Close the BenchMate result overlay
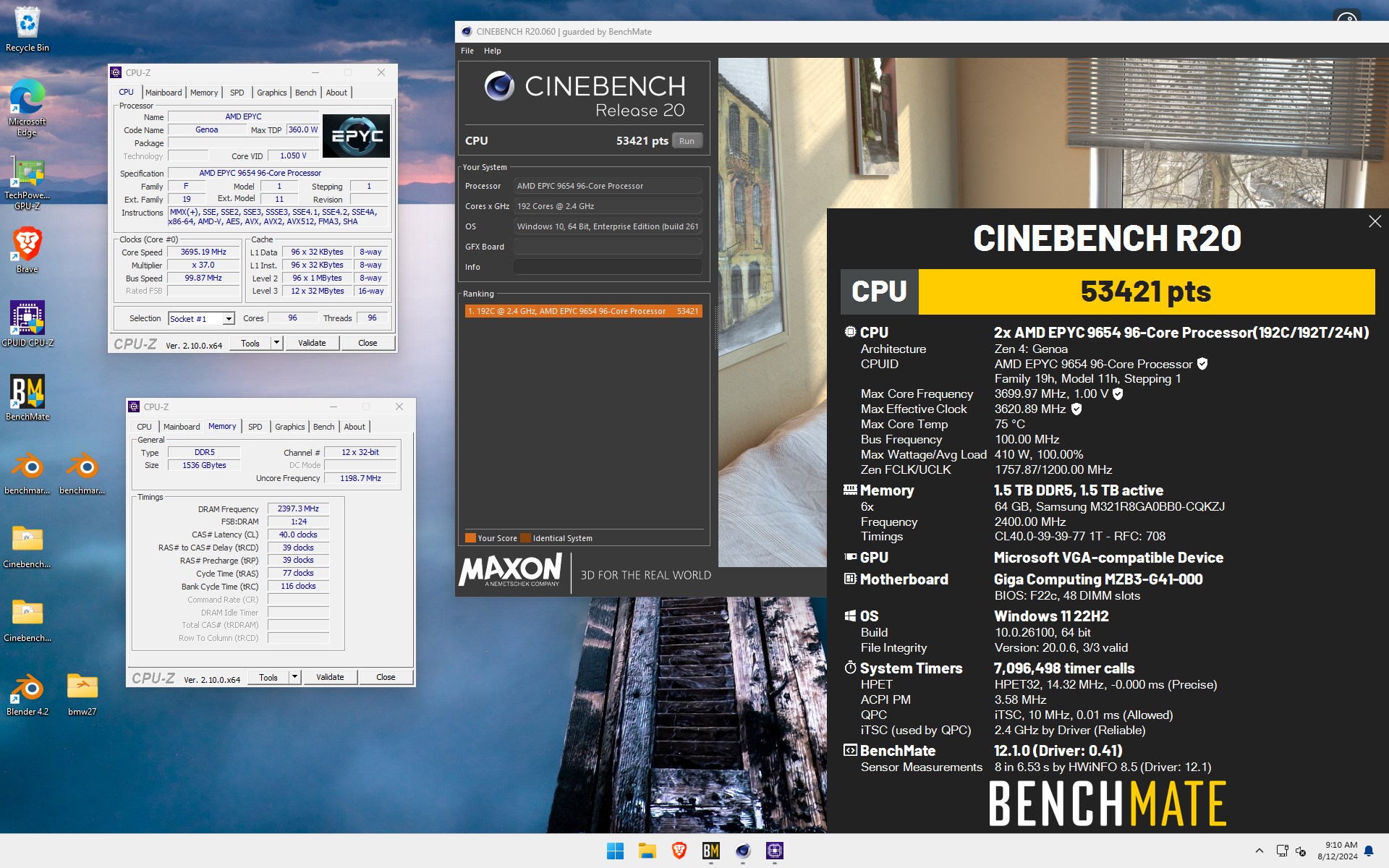 1375,221
